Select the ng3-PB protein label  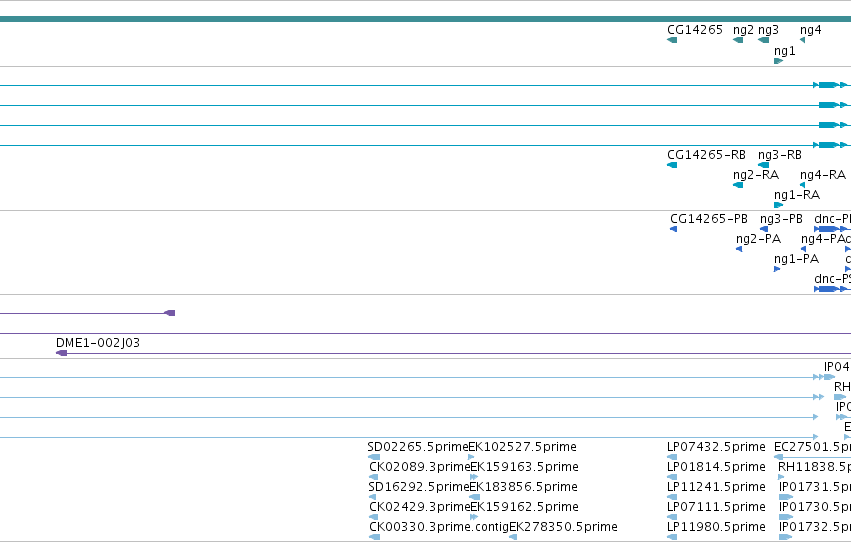[x=781, y=219]
